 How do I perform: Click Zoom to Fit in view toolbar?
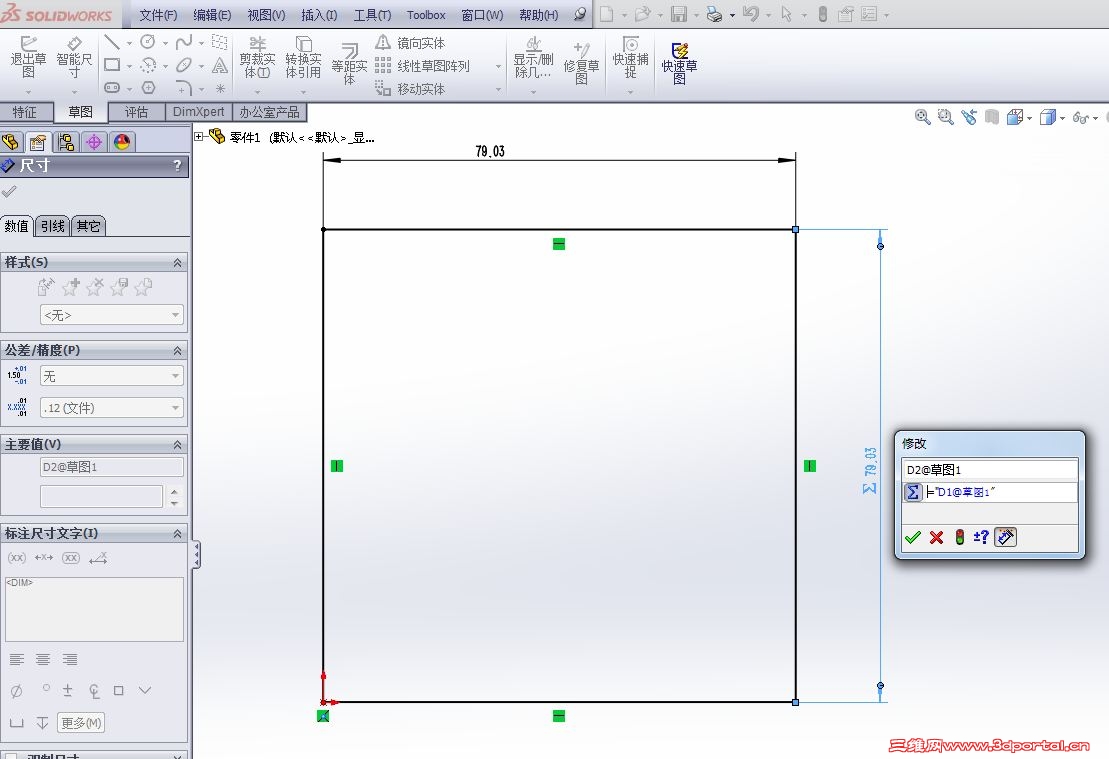[x=922, y=117]
